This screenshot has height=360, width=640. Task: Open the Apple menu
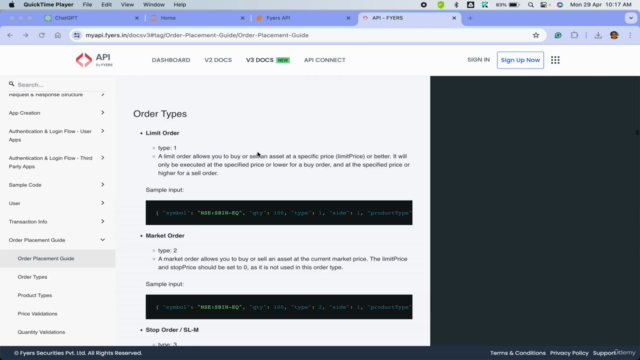point(11,4)
